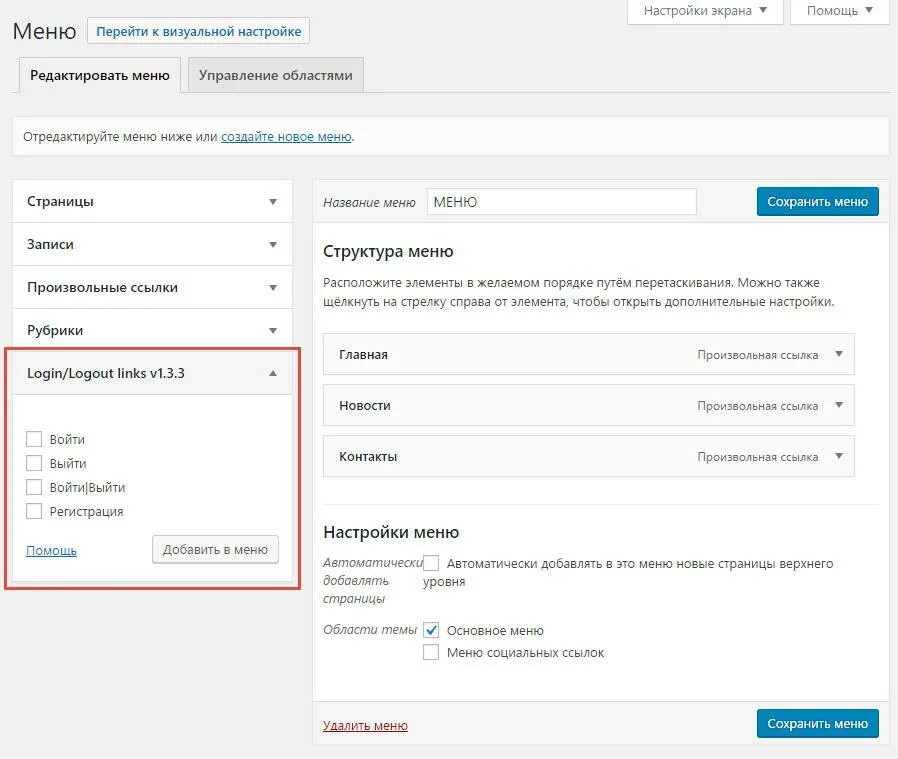Tick the Войти|Выйти checkbox

point(34,487)
